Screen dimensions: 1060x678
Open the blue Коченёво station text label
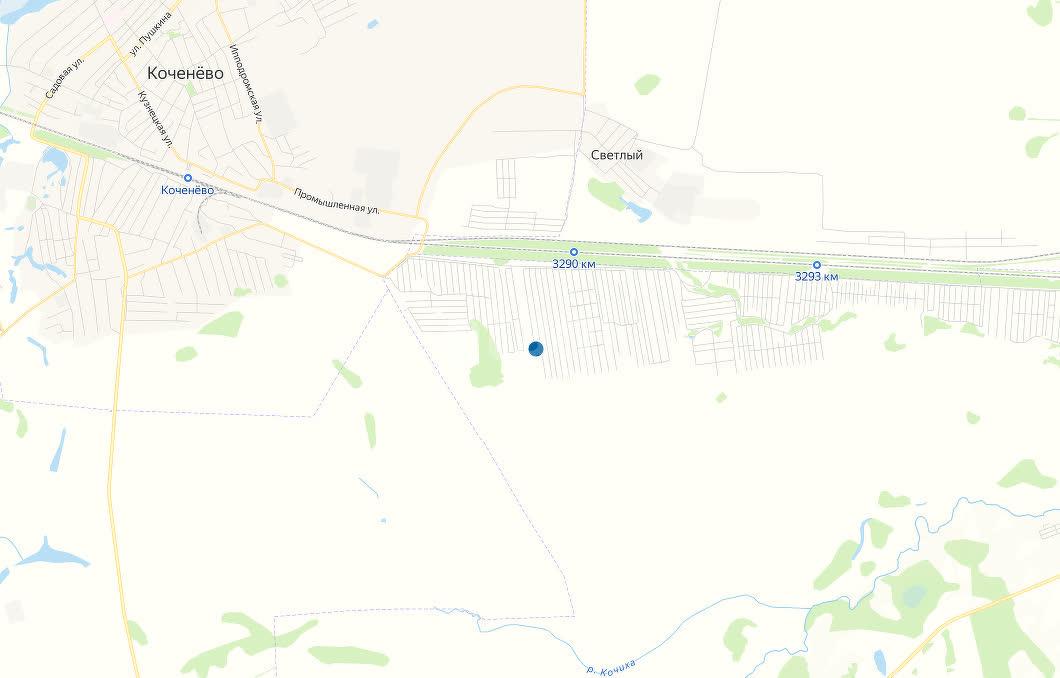(187, 190)
